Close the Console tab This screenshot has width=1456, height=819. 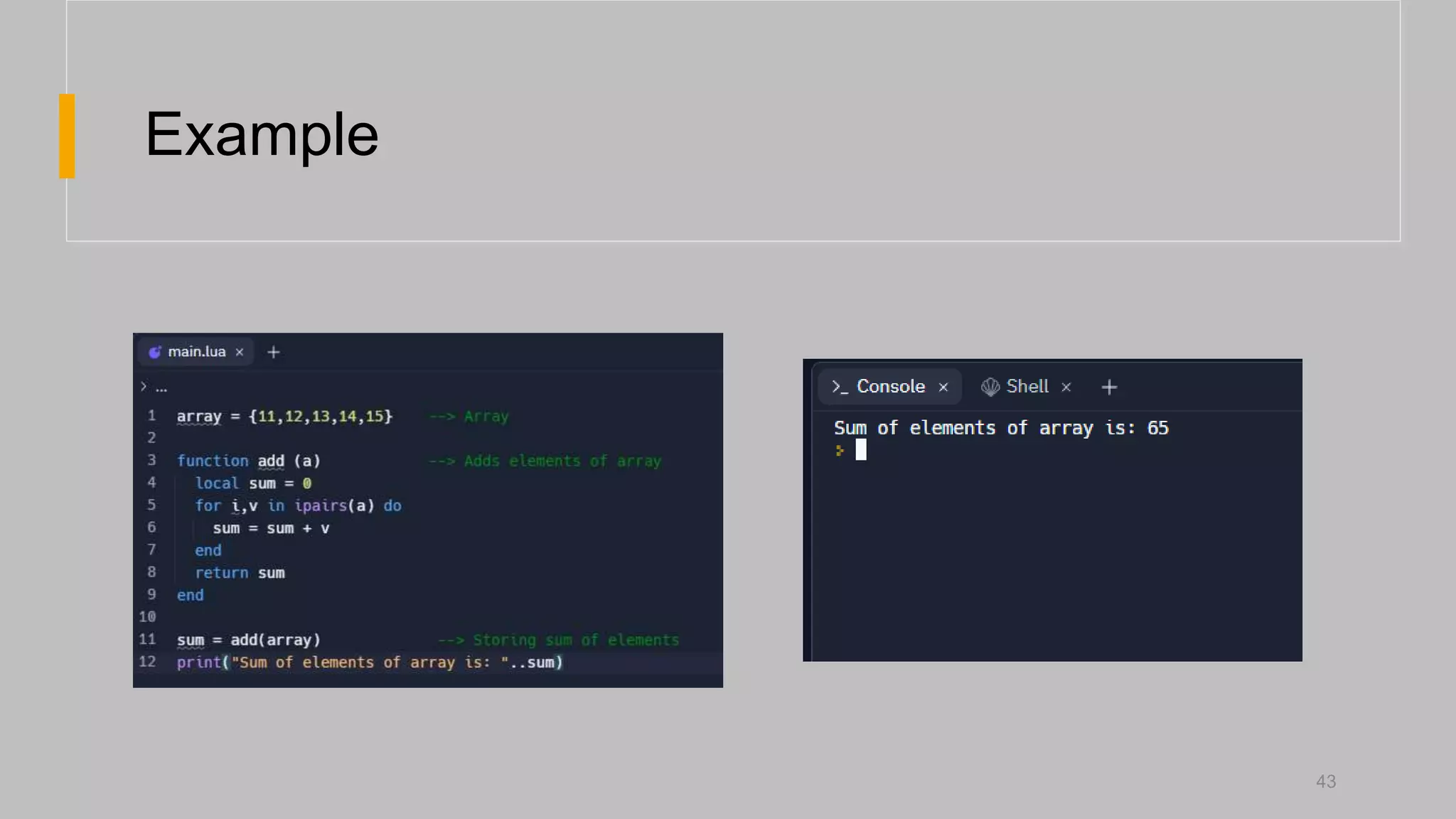click(x=943, y=387)
